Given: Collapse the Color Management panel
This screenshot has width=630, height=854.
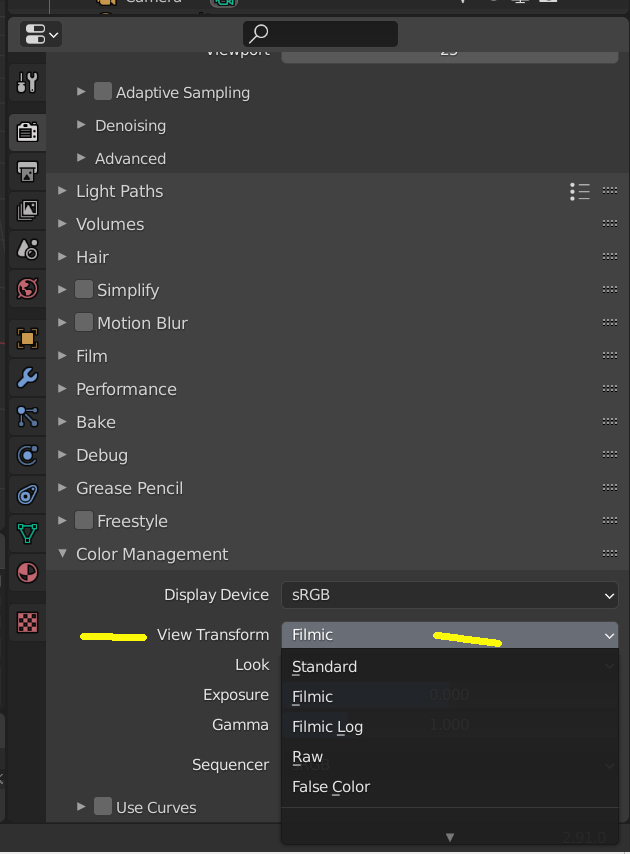Looking at the screenshot, I should click(x=152, y=554).
